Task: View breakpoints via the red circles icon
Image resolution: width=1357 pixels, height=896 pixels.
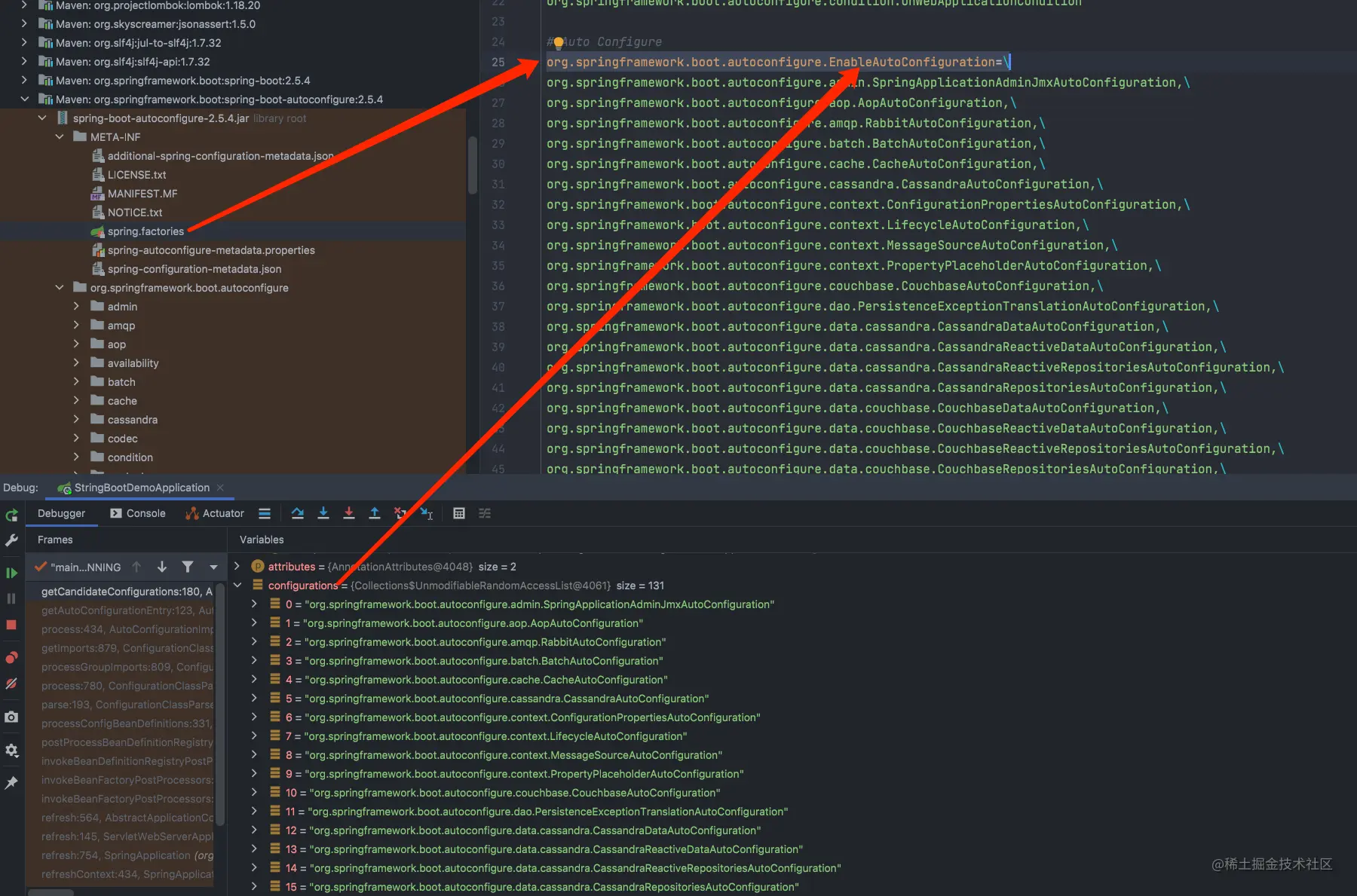Action: point(11,658)
